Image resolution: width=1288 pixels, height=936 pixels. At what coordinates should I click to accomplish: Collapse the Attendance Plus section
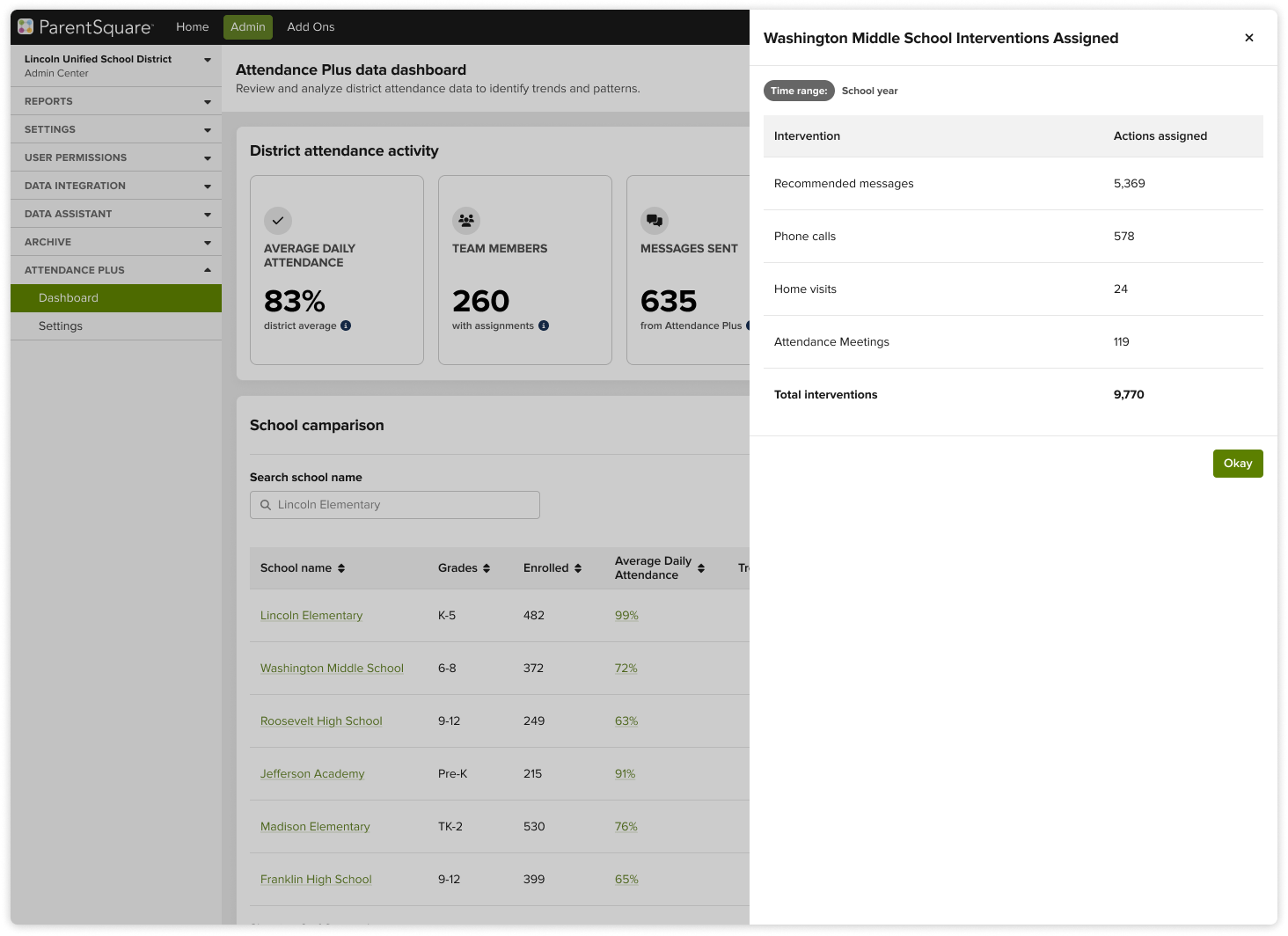pos(208,270)
